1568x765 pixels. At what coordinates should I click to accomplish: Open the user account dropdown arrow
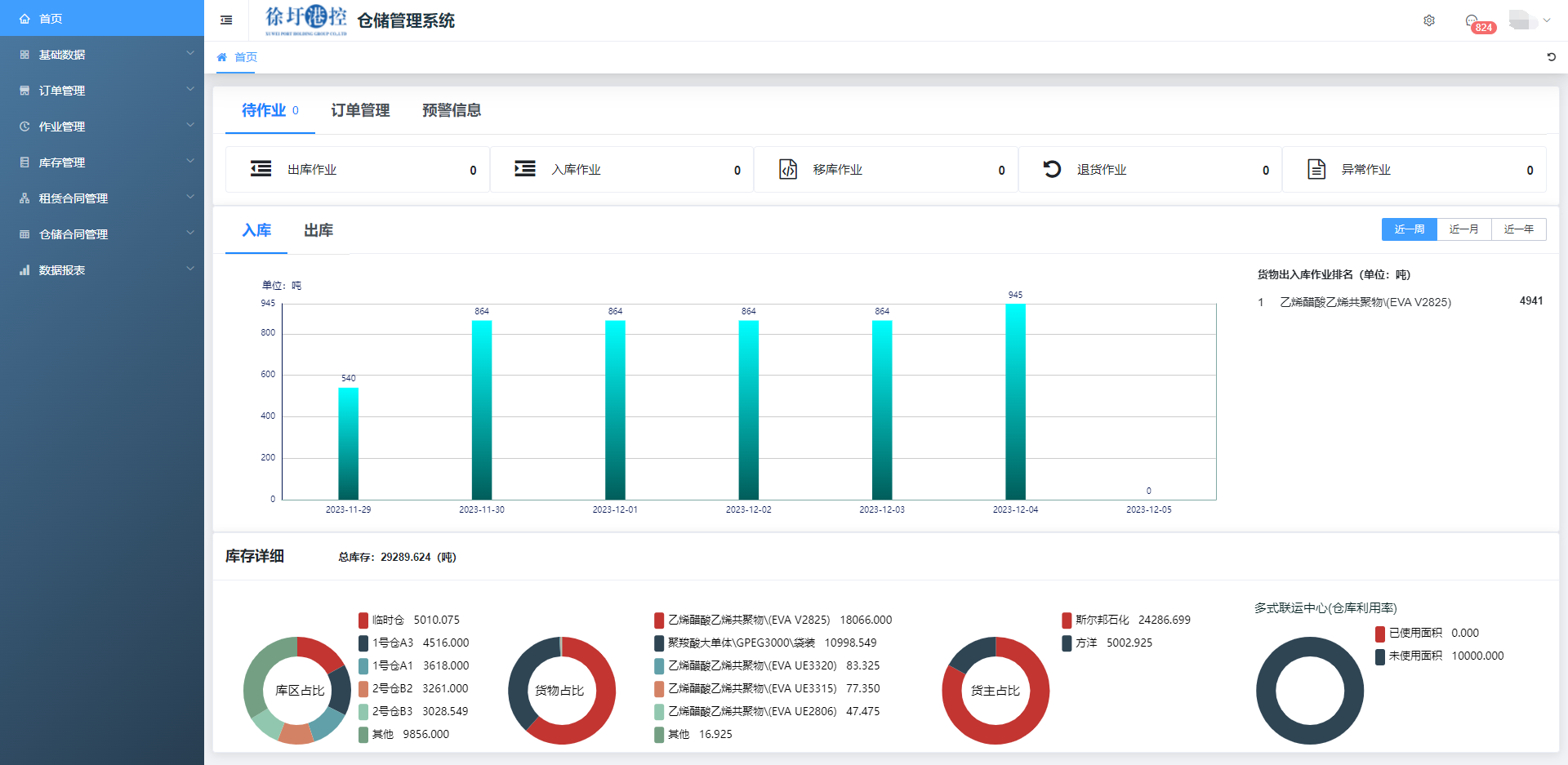[x=1546, y=20]
